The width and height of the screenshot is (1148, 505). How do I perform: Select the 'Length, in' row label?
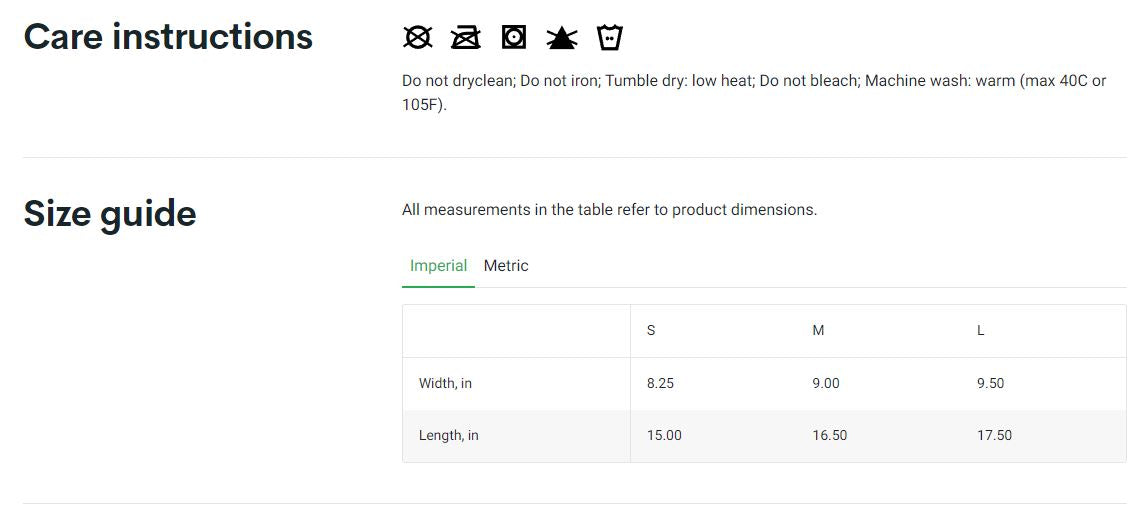tap(448, 436)
